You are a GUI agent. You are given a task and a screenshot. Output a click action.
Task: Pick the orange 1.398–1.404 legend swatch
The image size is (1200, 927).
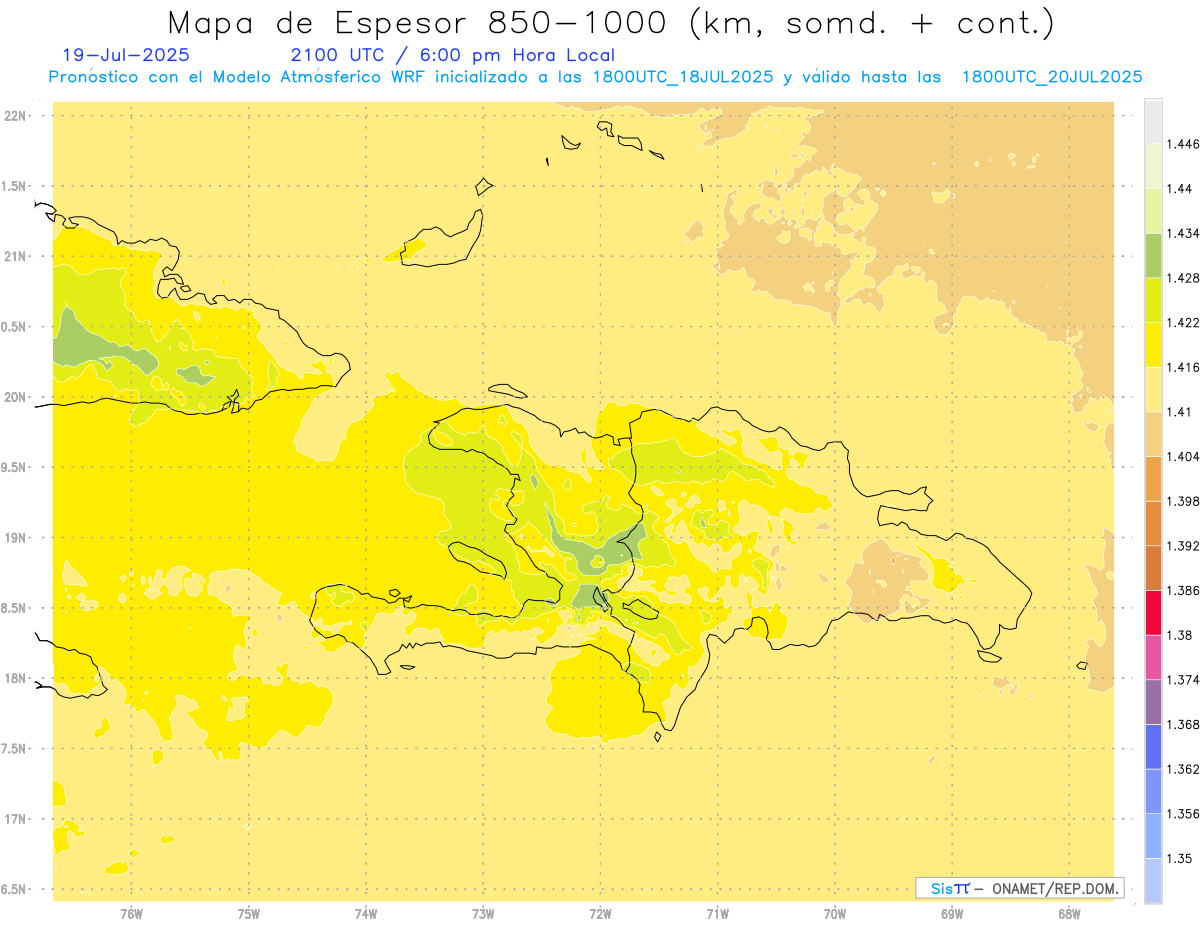(x=1153, y=479)
